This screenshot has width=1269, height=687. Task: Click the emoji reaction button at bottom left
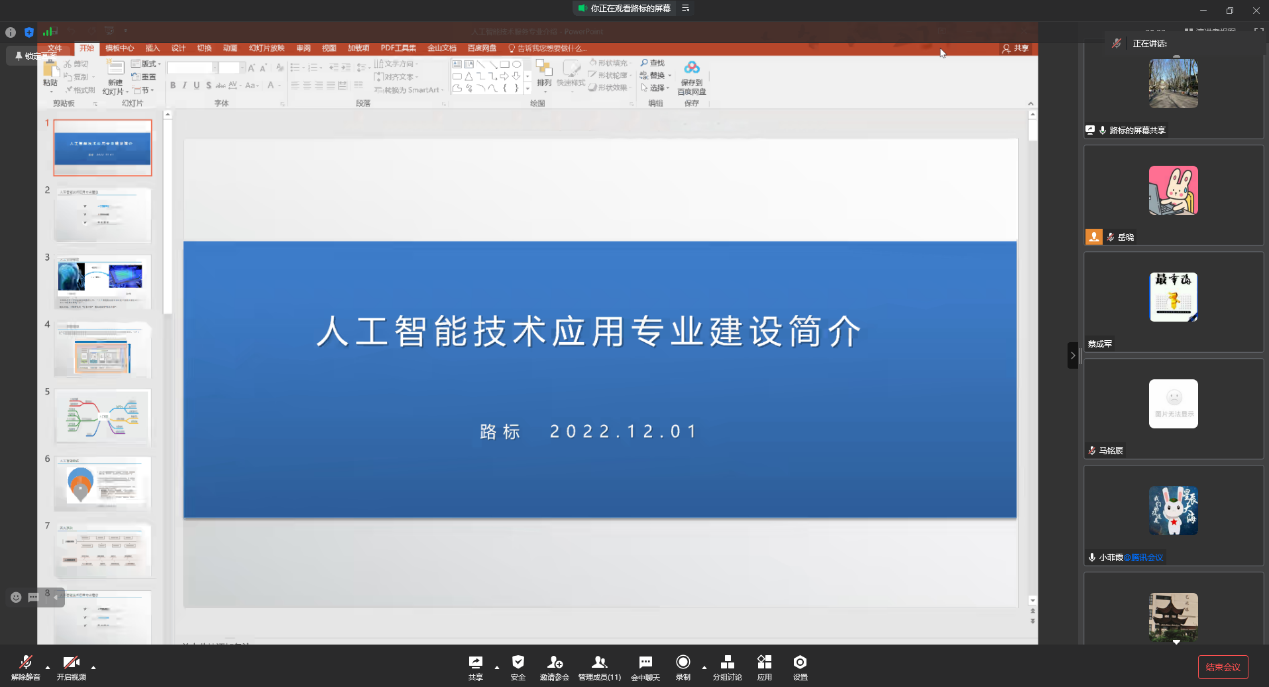(x=16, y=597)
